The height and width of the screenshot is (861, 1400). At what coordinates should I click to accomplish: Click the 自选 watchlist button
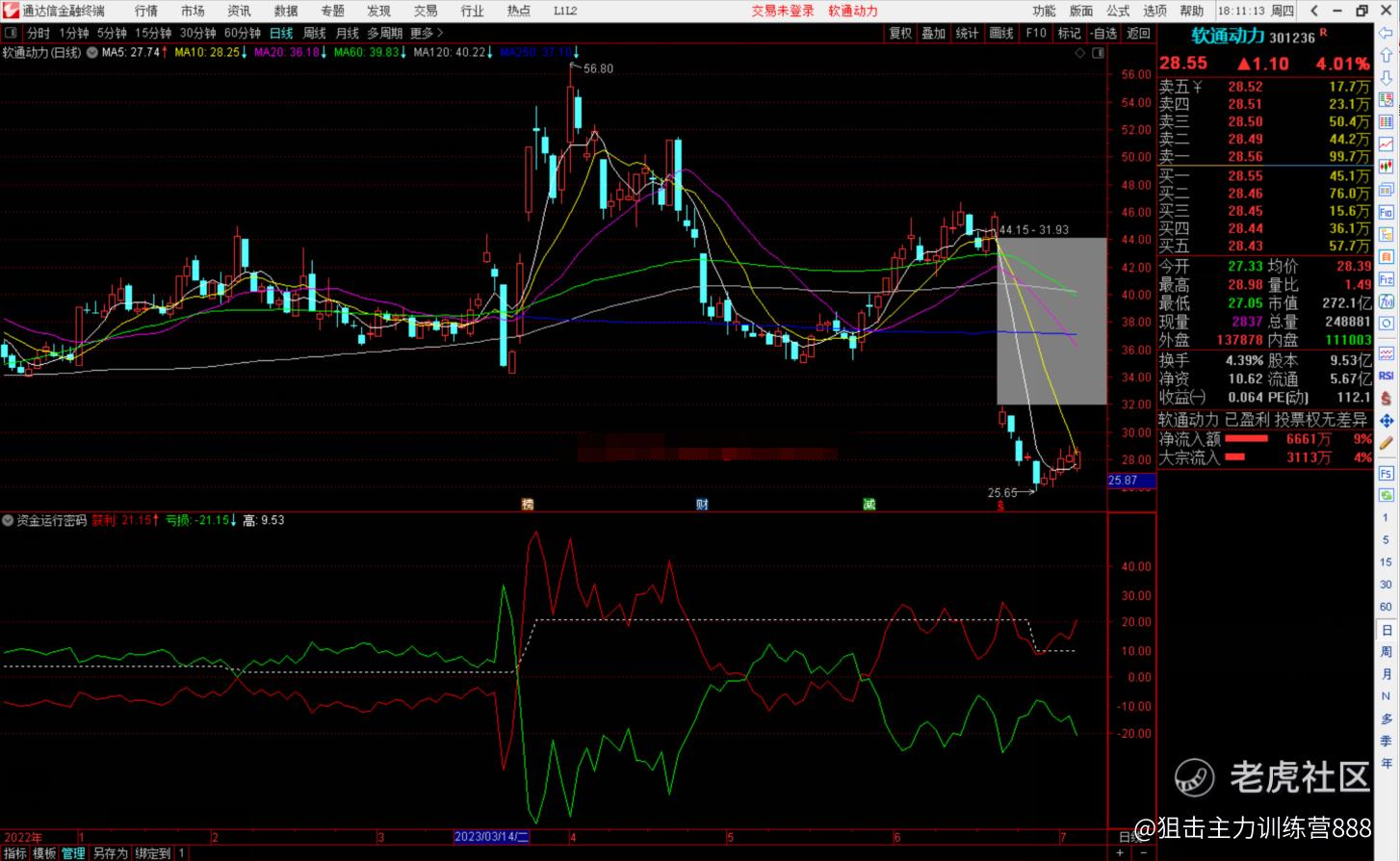coord(1104,33)
